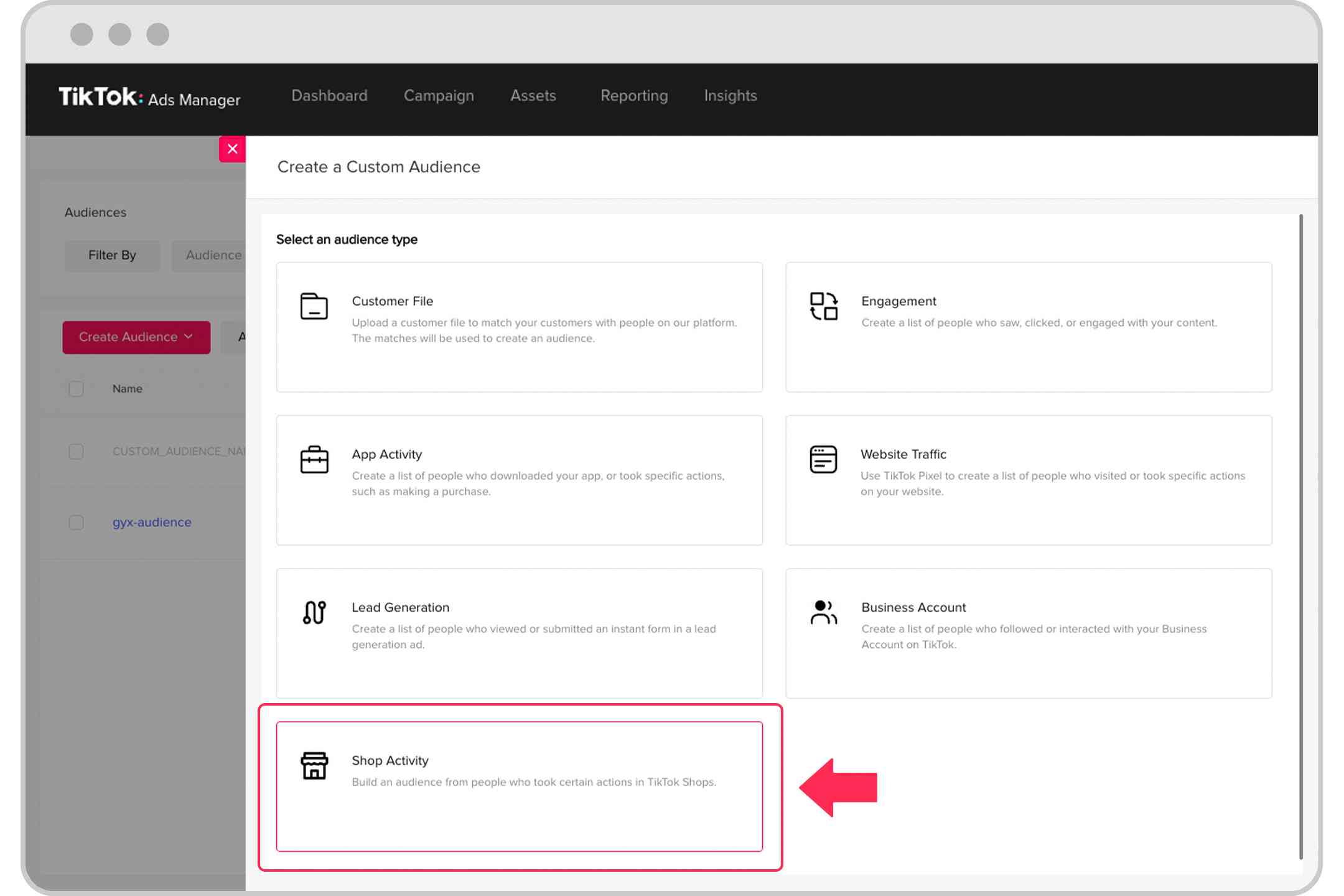Open the Filter By dropdown

click(x=112, y=255)
